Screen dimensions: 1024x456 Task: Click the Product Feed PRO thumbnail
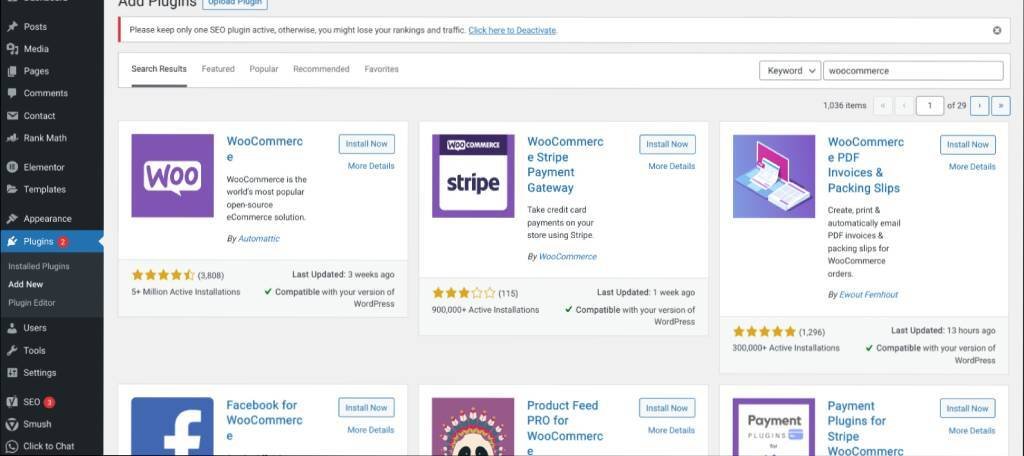coord(473,427)
